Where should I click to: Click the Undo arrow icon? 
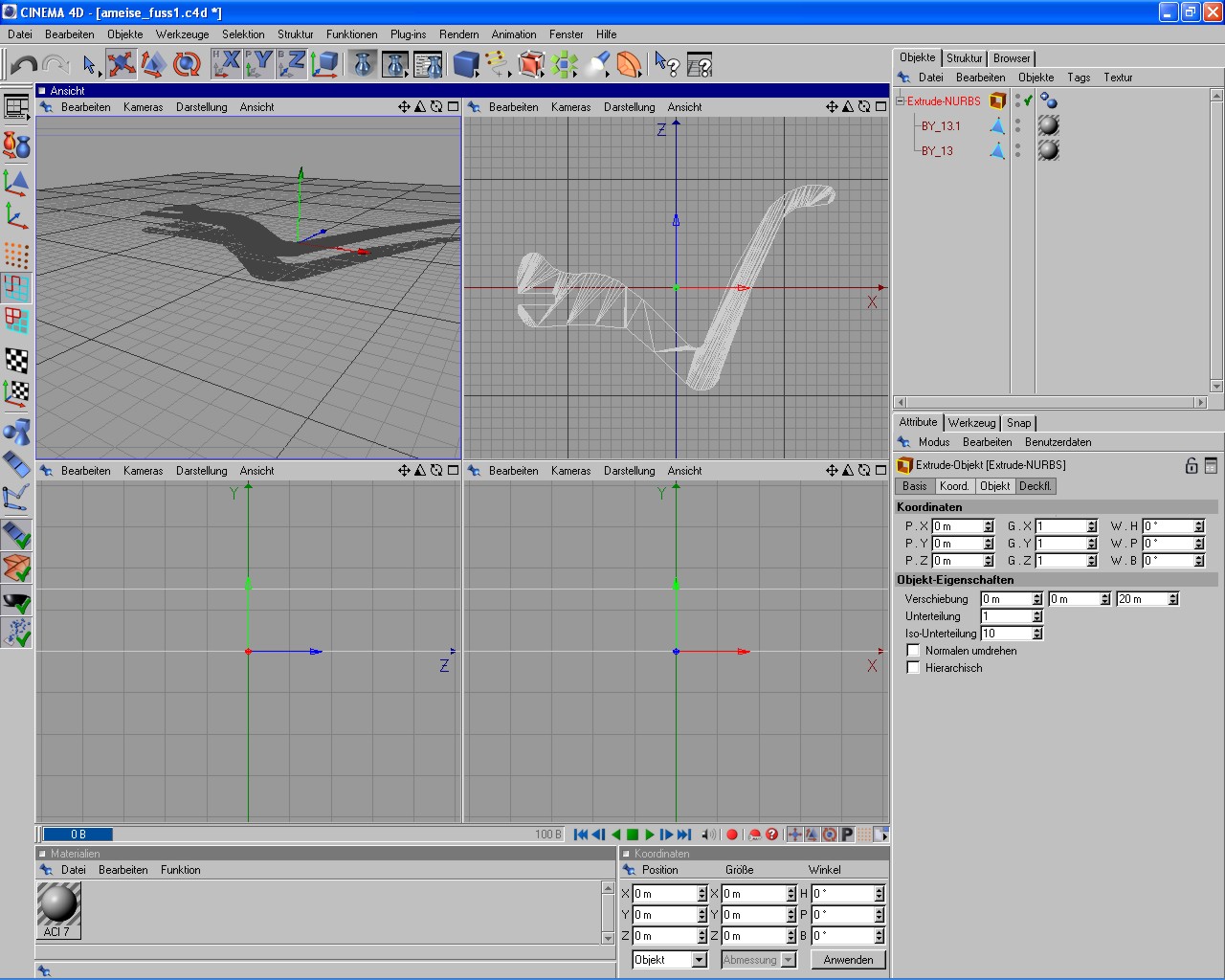pyautogui.click(x=24, y=64)
